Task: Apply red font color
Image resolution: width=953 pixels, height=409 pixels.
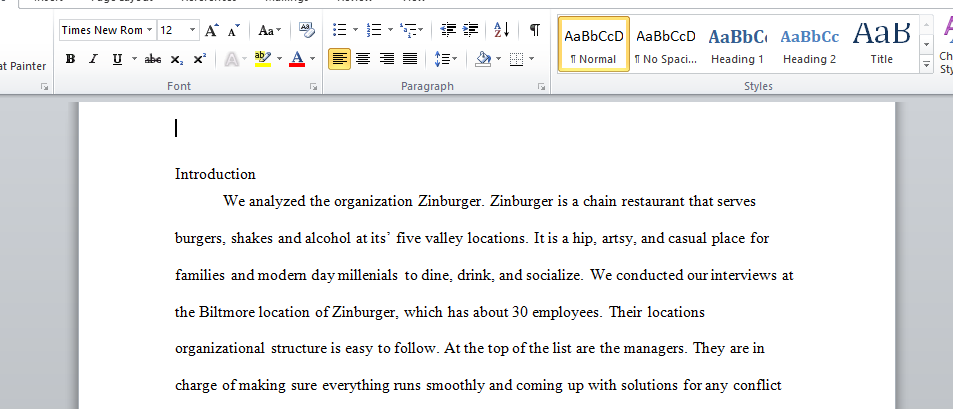Action: [297, 59]
